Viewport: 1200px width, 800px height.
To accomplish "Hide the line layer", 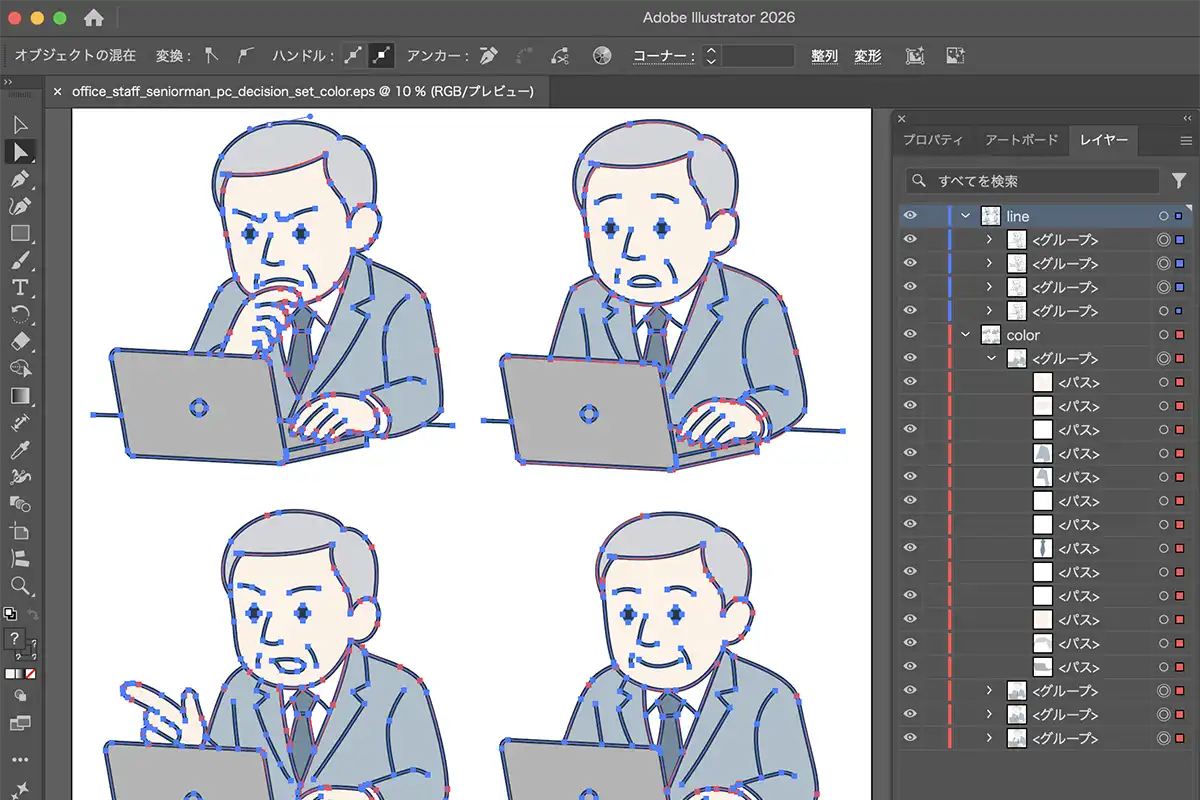I will [909, 215].
